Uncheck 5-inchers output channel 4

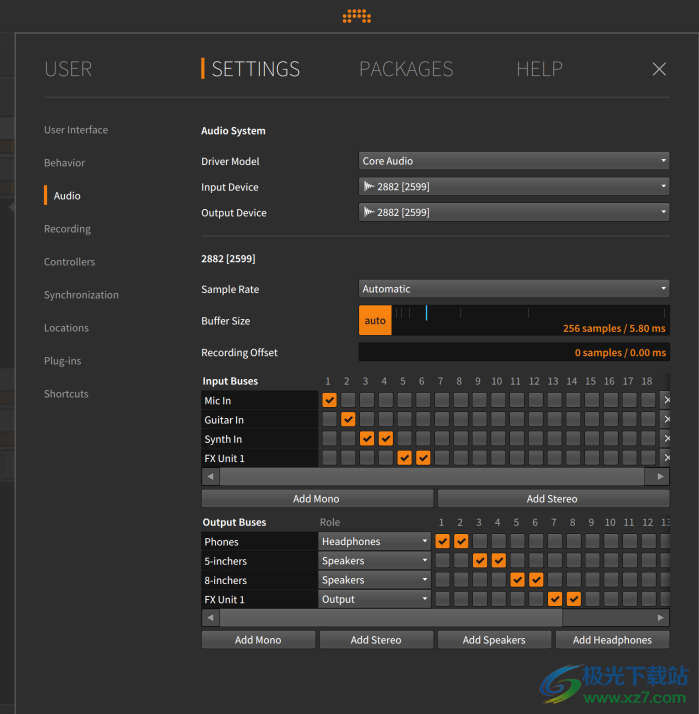point(499,560)
